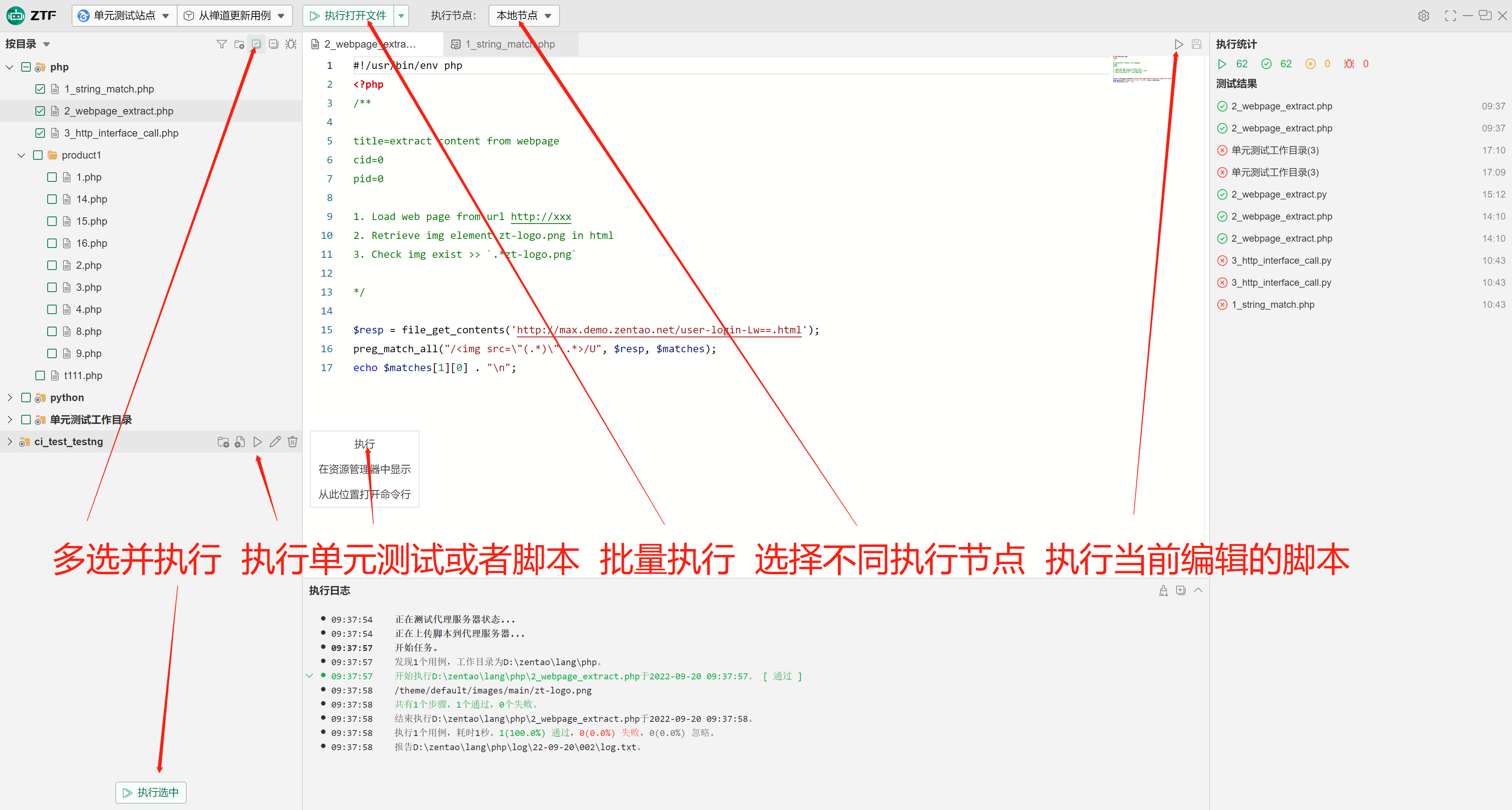Click the delete trash icon for ci_test_testng
The image size is (1512, 810).
[x=292, y=442]
